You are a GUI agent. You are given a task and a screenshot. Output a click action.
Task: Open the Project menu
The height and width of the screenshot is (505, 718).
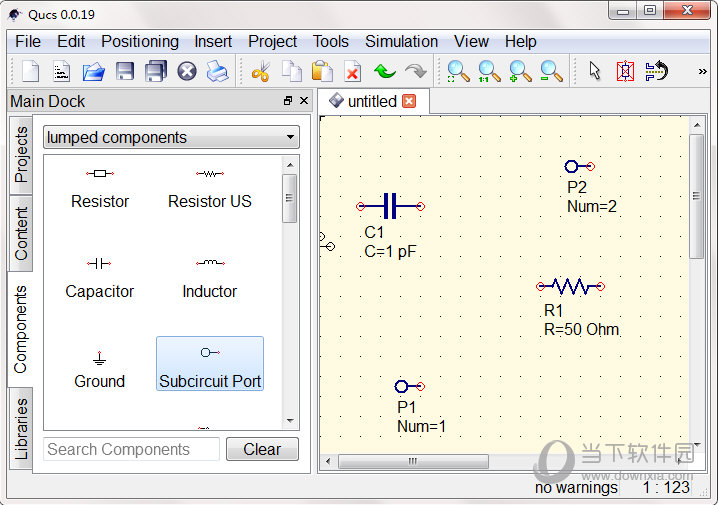coord(272,42)
